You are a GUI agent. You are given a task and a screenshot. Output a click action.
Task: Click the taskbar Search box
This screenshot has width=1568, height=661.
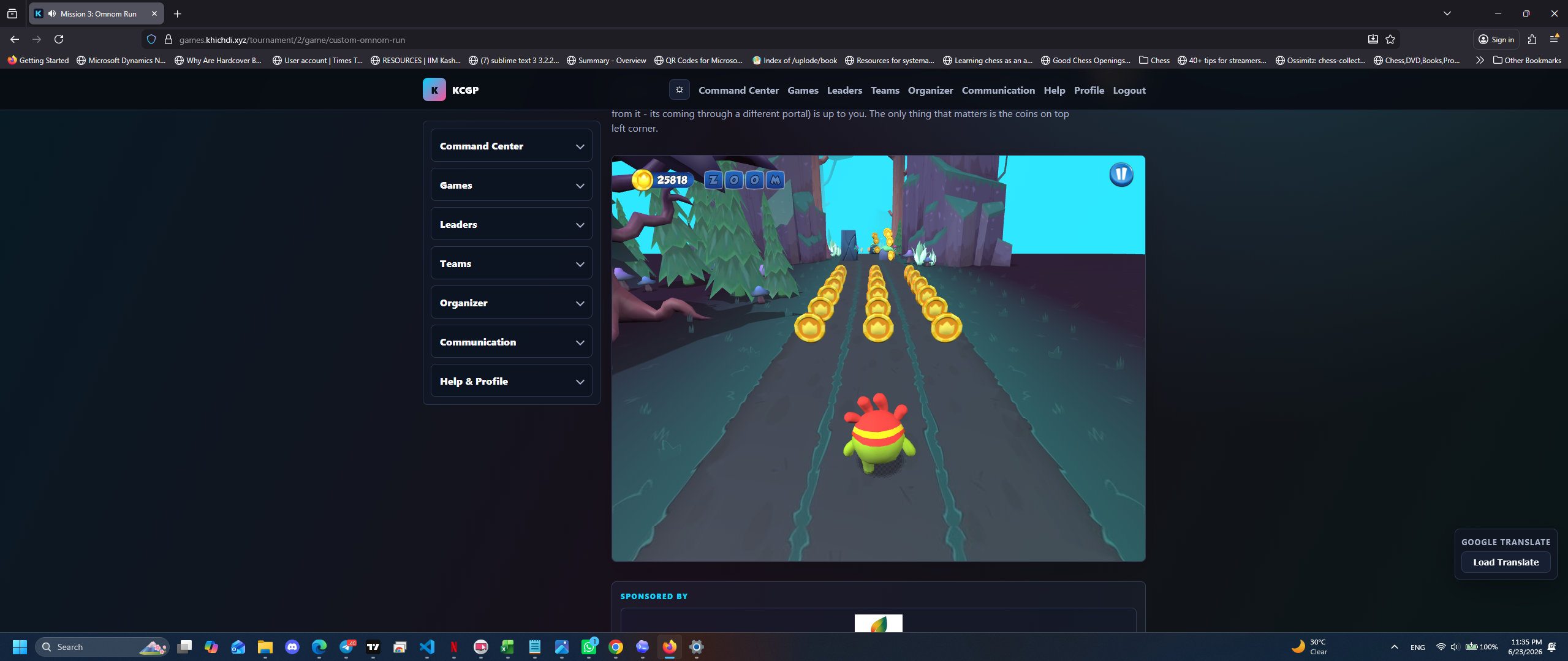(102, 647)
